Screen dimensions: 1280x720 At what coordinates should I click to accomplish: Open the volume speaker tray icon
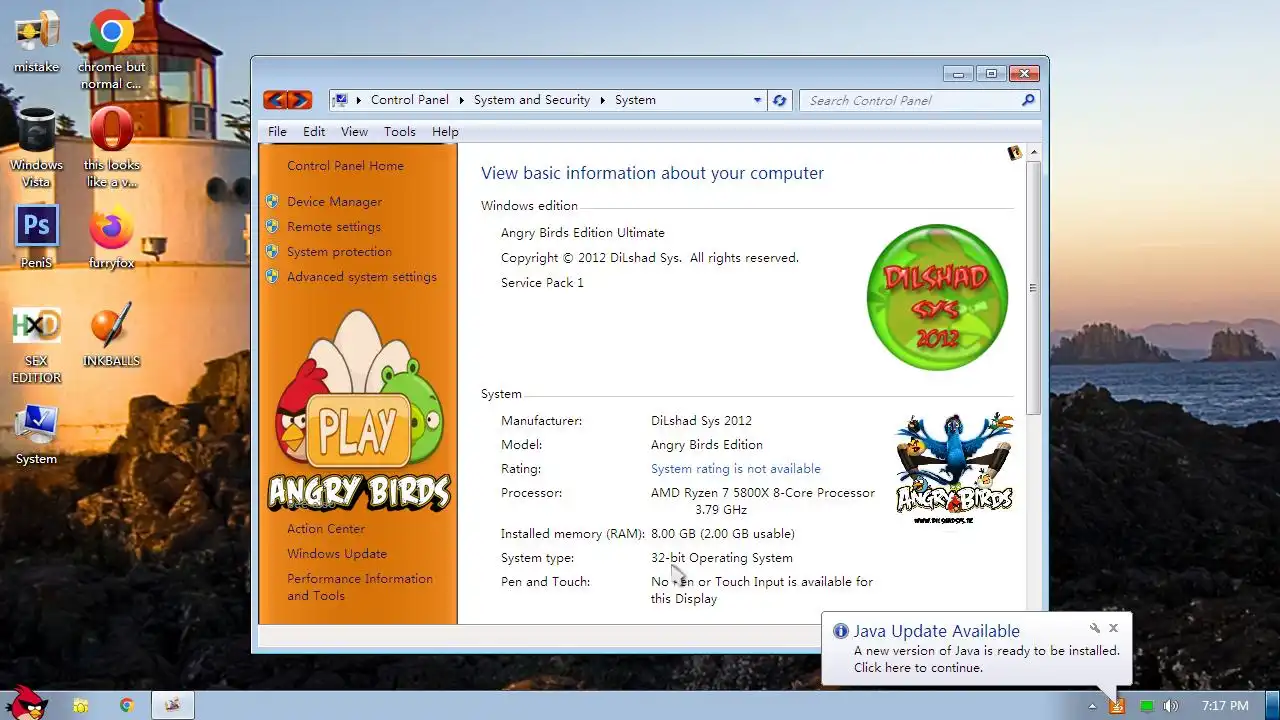1171,706
